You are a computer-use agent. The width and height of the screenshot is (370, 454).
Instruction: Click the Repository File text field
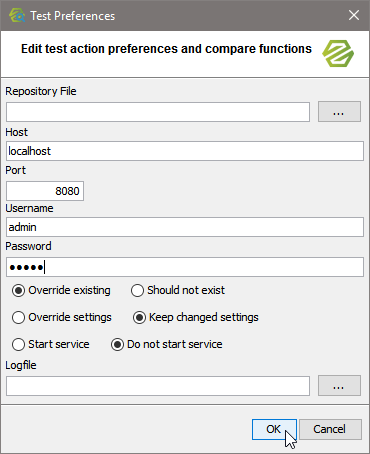tap(158, 112)
